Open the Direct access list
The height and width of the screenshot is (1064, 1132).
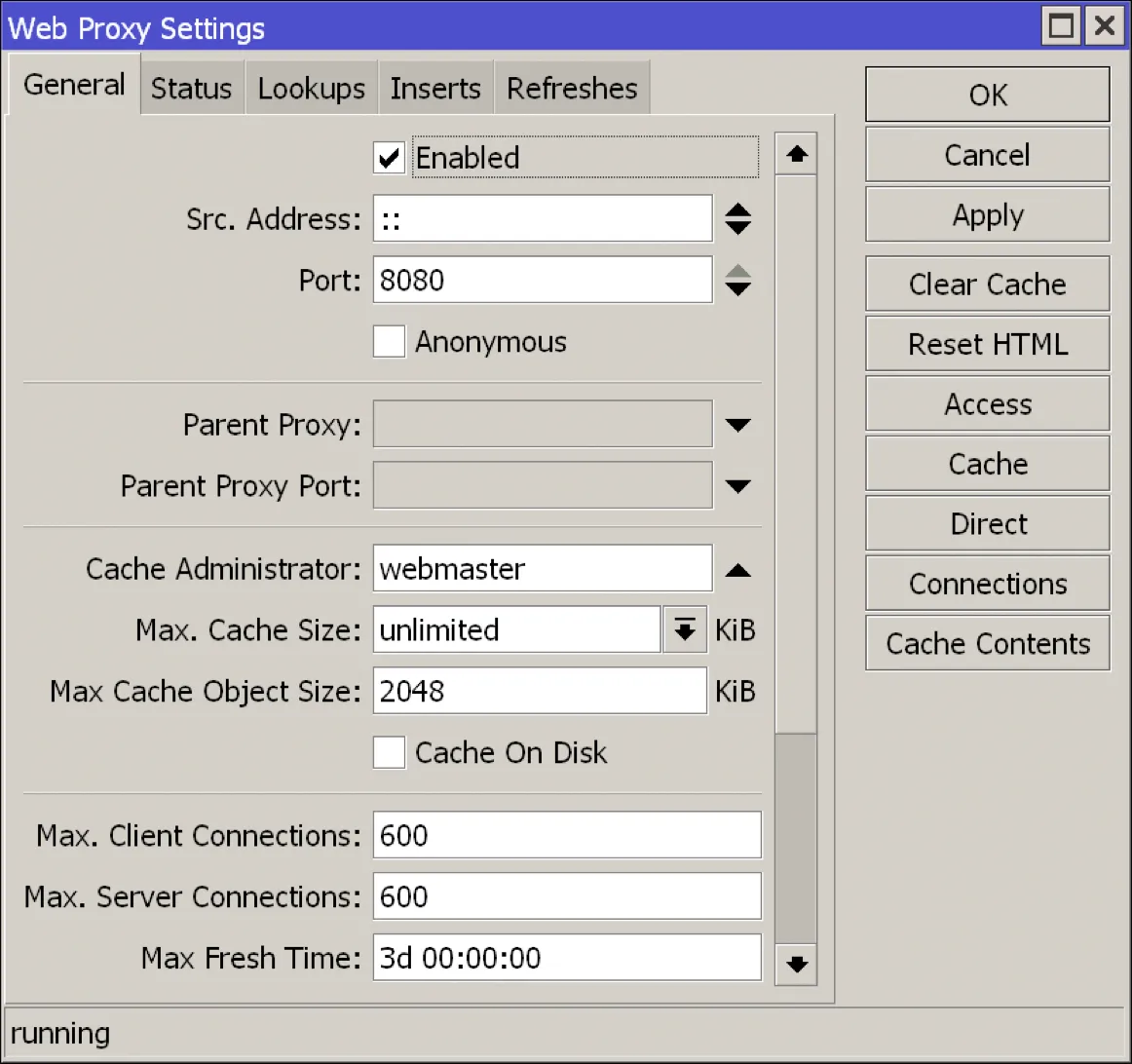tap(988, 523)
